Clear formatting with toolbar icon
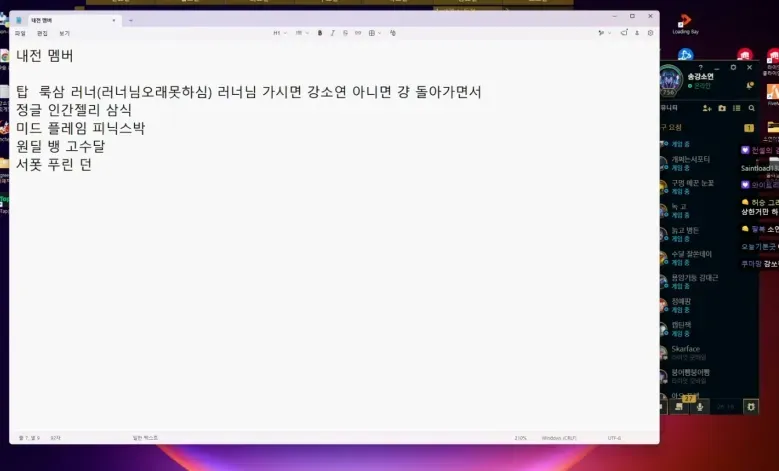Screen dimensions: 779x471 click(x=392, y=33)
